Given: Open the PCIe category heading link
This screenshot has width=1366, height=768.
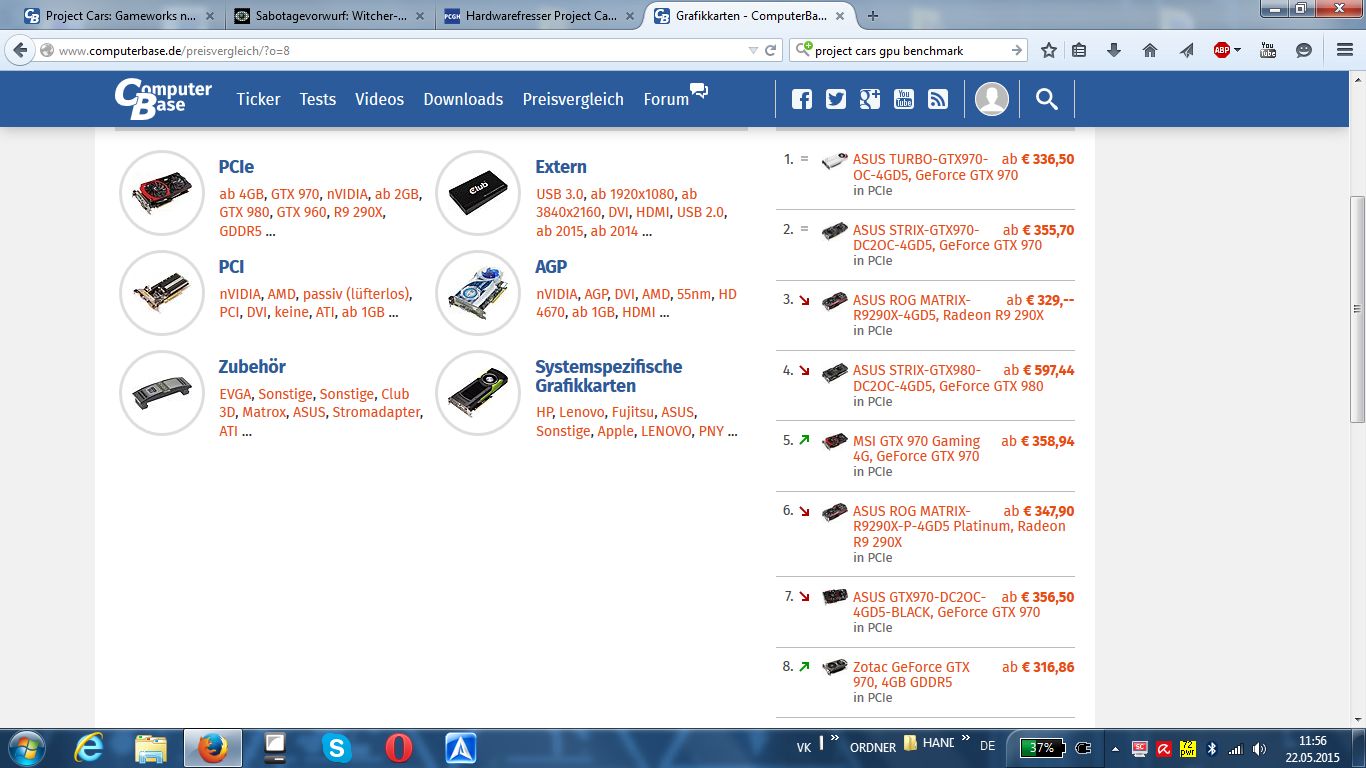Looking at the screenshot, I should click(x=237, y=167).
